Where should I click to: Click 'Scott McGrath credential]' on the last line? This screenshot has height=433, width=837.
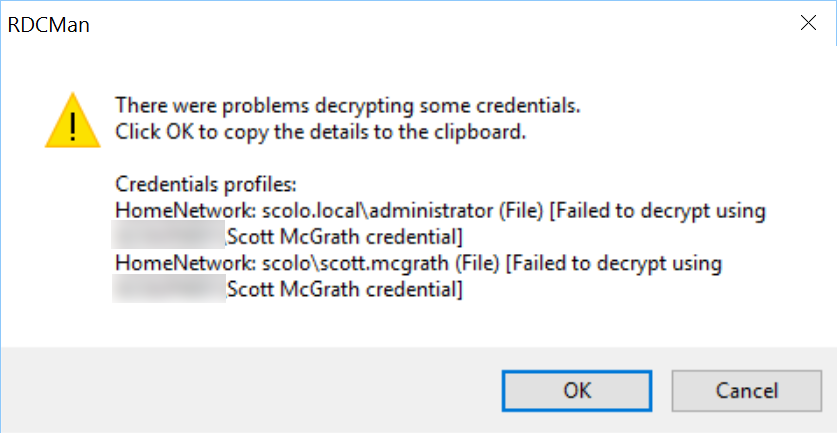[x=345, y=290]
